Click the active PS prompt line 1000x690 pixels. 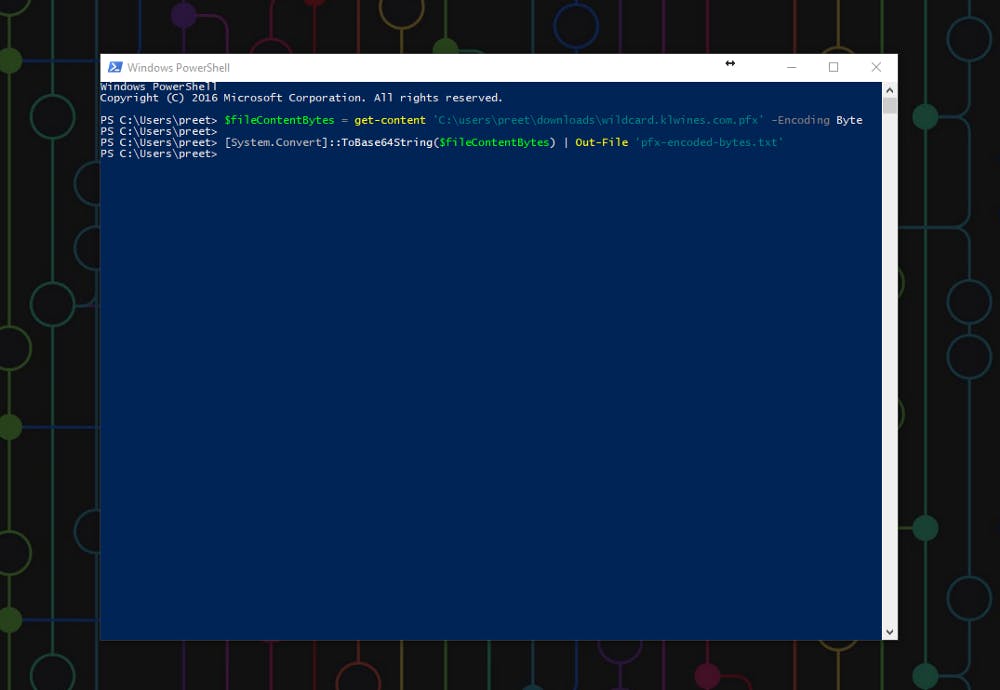pos(158,153)
